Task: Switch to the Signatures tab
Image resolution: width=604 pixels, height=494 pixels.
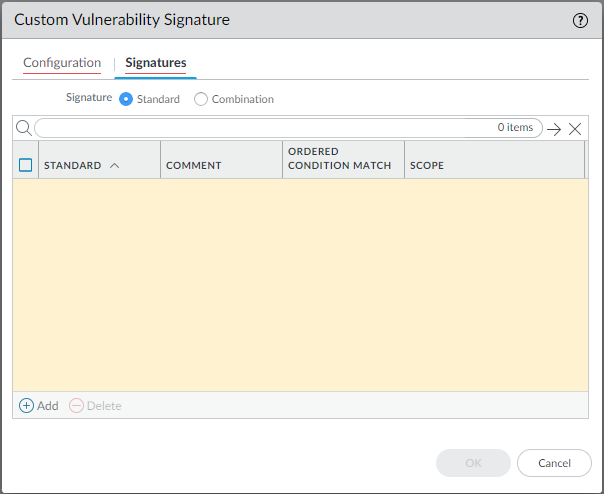Action: point(156,63)
